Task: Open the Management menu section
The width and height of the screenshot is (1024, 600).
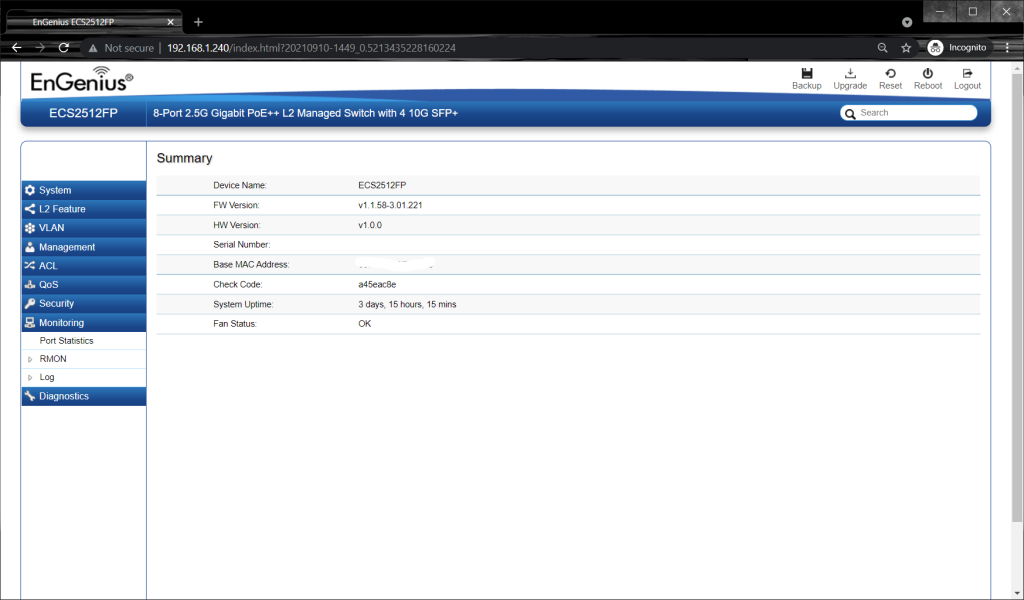Action: 84,247
